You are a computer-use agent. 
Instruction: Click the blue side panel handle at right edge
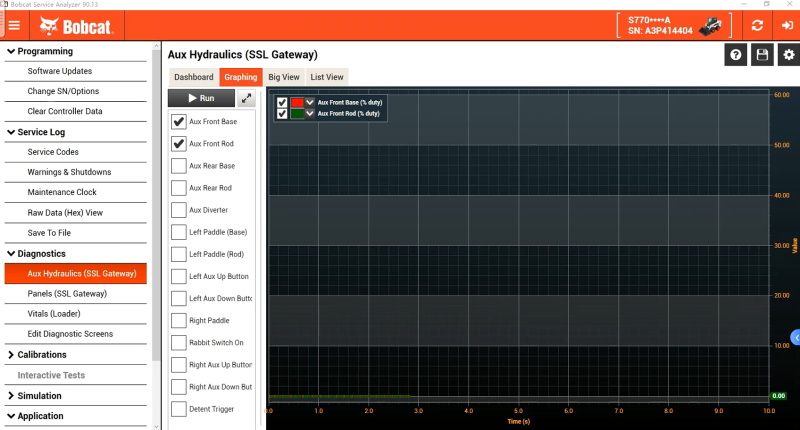[795, 337]
